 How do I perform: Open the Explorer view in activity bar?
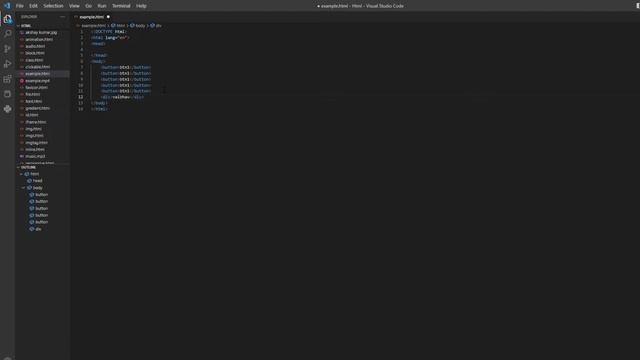click(7, 19)
